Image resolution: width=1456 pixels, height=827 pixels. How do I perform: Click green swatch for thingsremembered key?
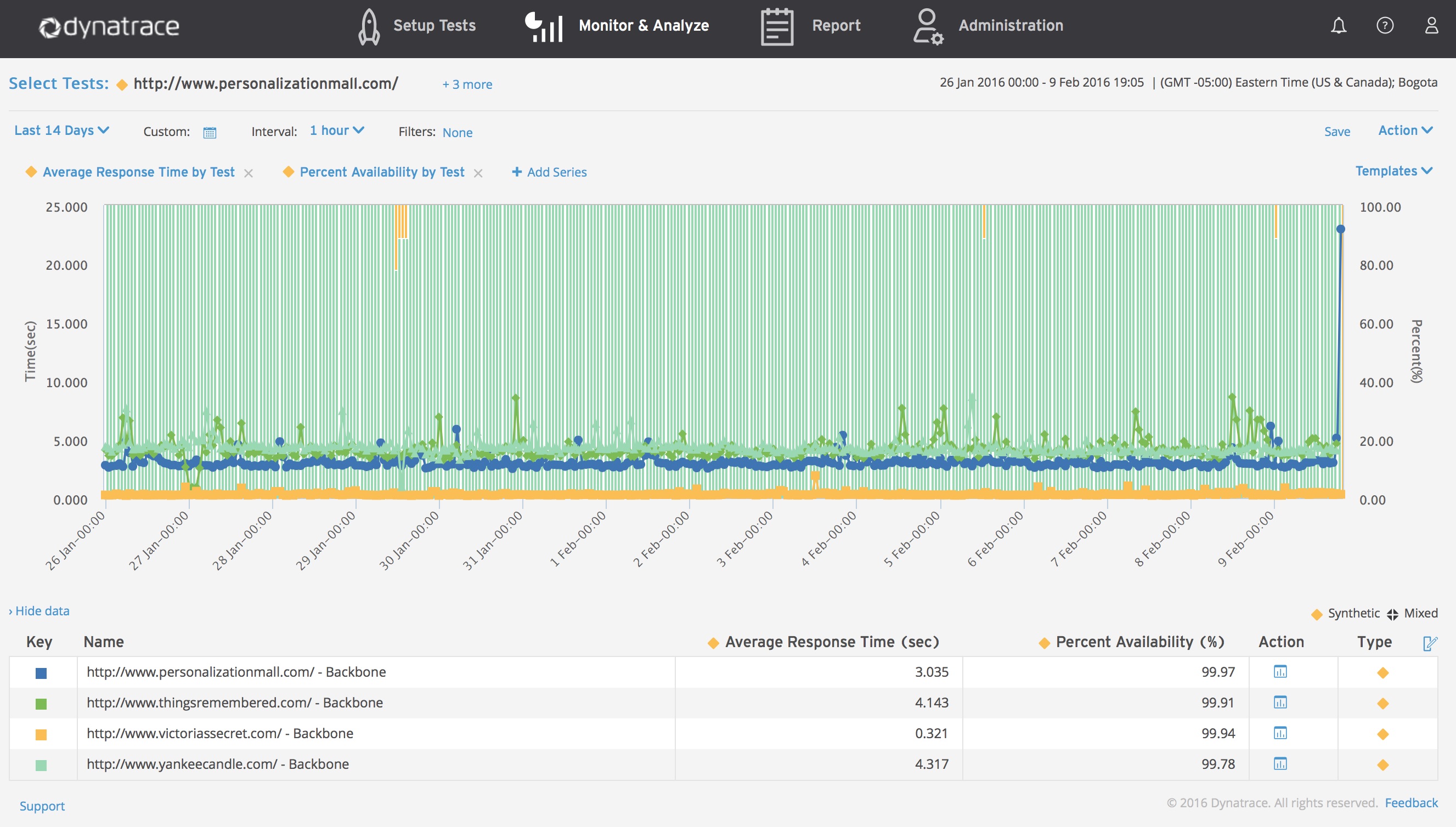point(41,704)
